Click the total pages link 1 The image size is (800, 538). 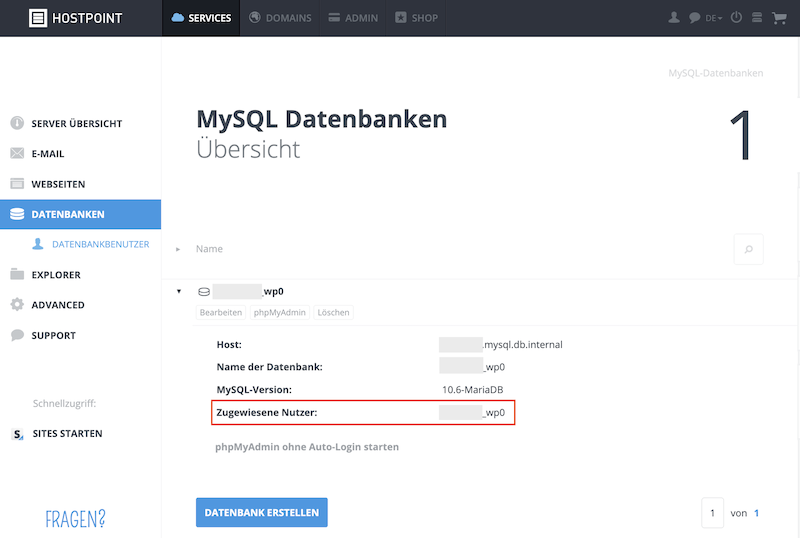pos(757,513)
